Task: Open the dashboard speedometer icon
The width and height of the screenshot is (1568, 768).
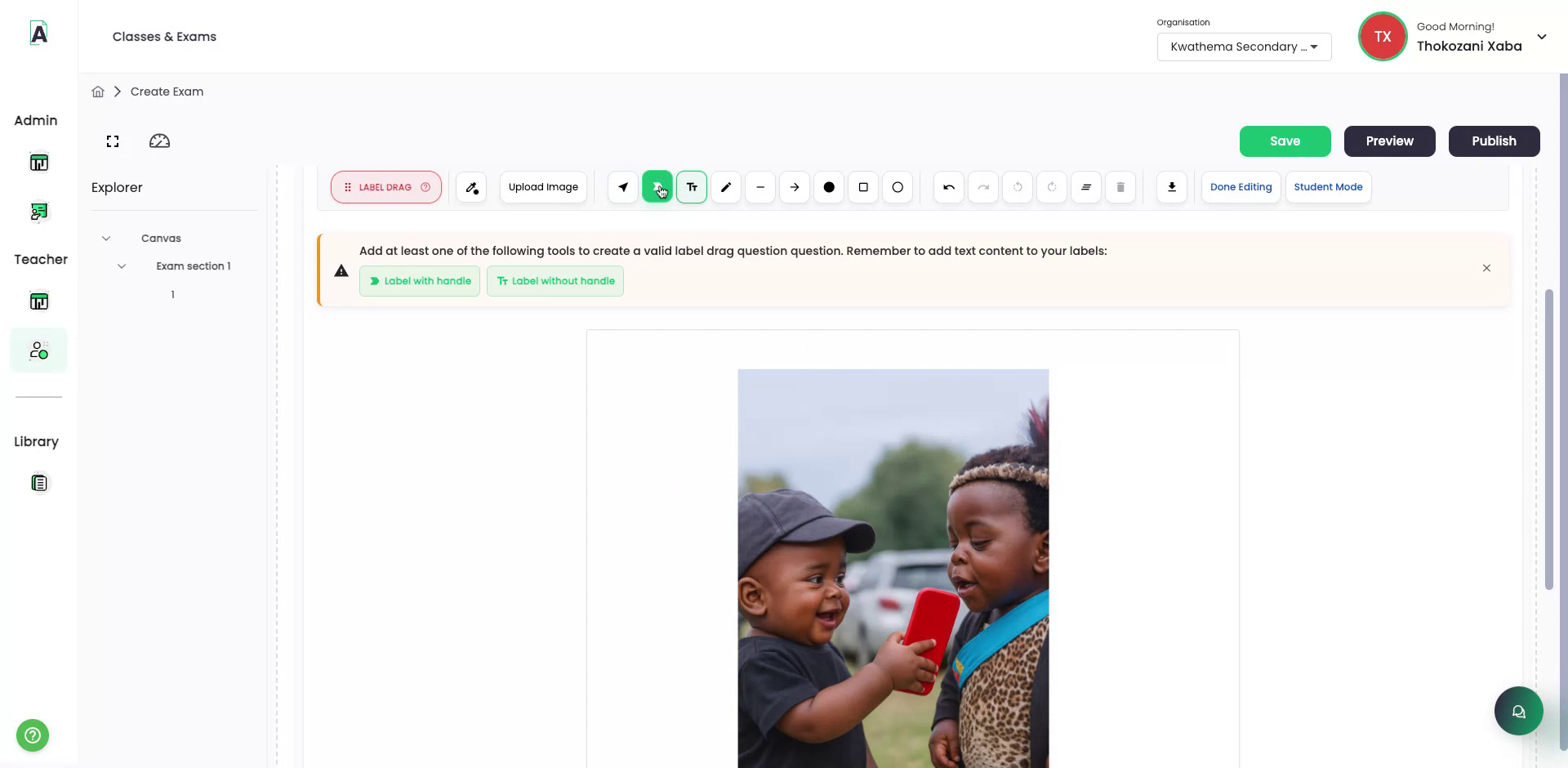Action: tap(159, 141)
